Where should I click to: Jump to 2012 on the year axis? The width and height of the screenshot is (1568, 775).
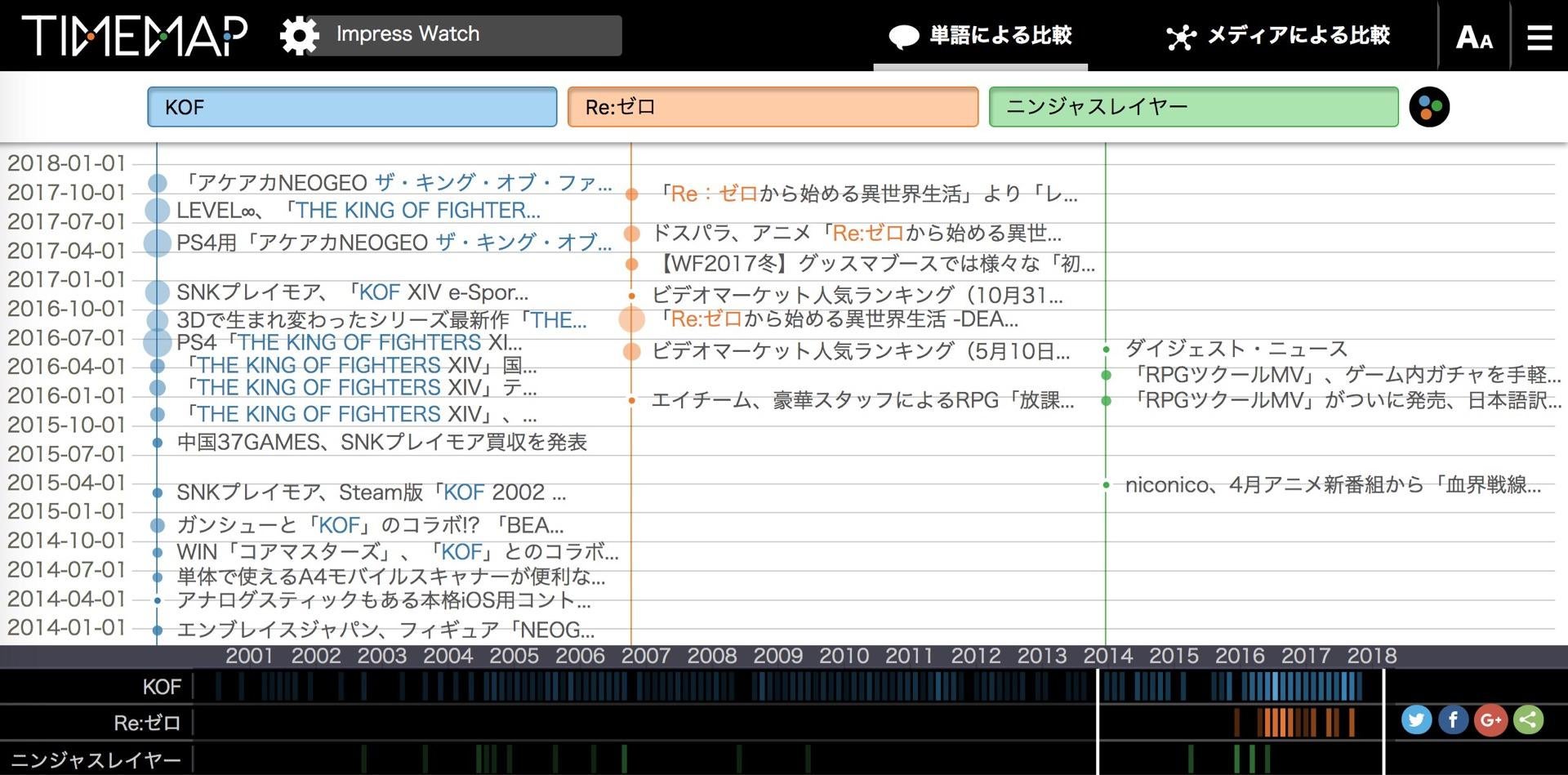click(x=975, y=656)
